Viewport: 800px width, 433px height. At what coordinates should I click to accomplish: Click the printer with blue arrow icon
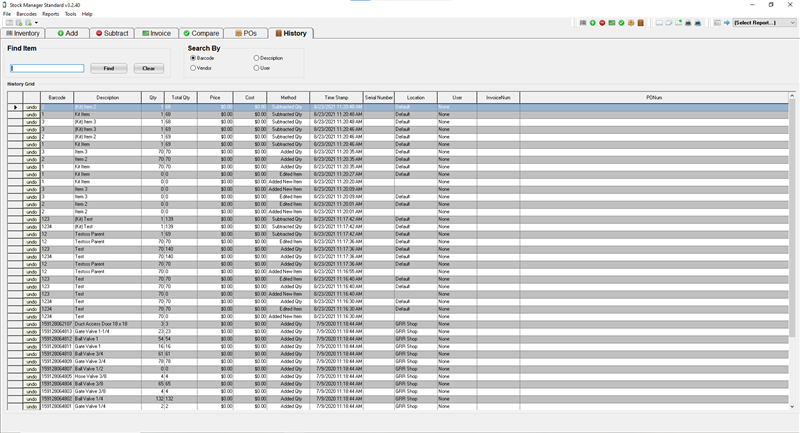tap(697, 23)
